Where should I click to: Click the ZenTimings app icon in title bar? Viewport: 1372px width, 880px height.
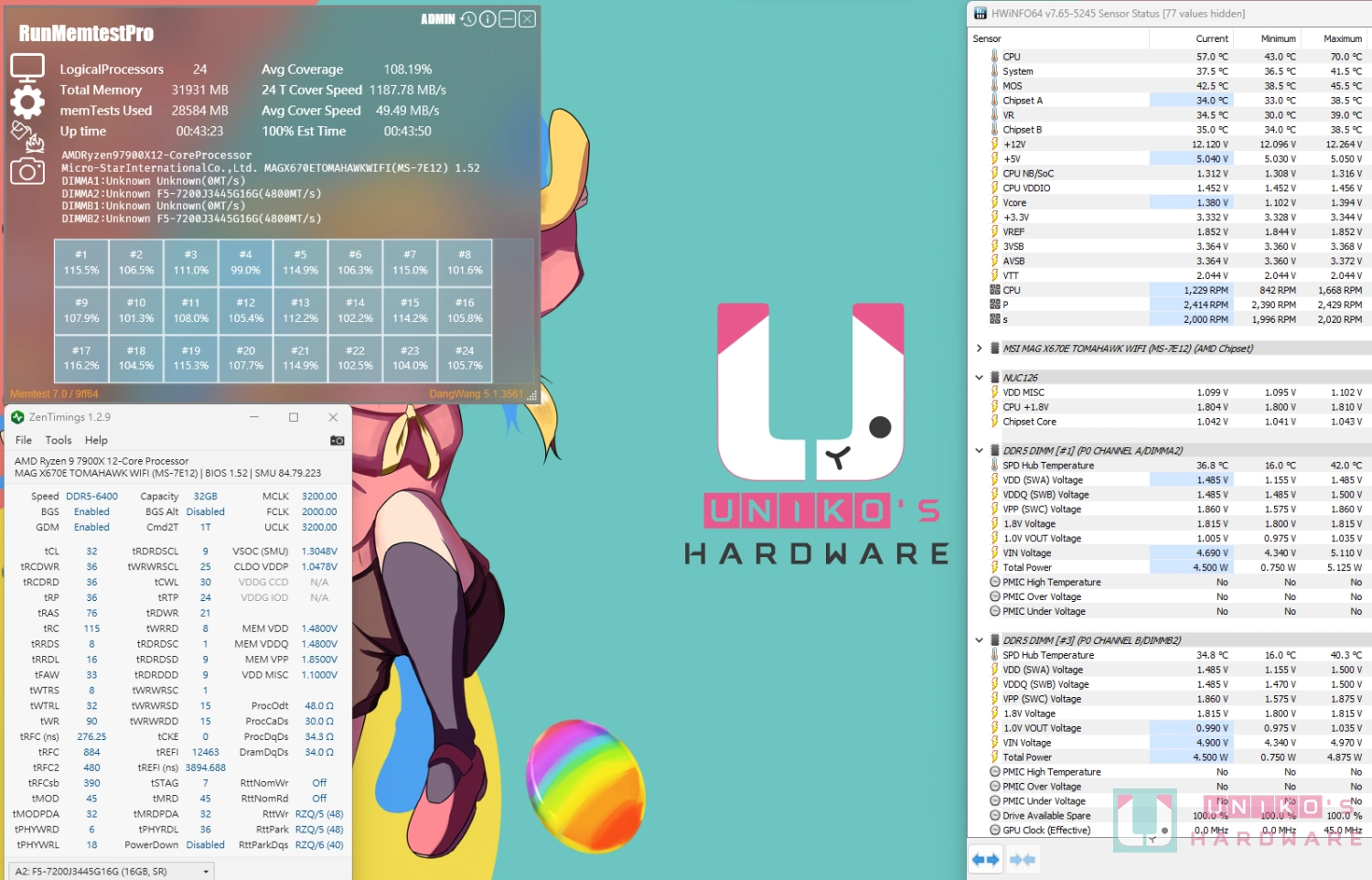click(17, 417)
